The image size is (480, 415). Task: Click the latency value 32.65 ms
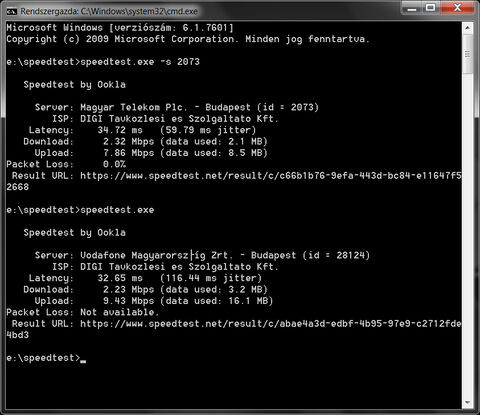120,278
